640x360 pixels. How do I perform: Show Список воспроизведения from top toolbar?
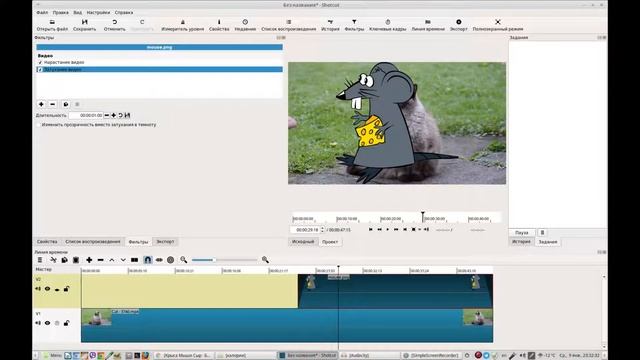click(x=289, y=25)
